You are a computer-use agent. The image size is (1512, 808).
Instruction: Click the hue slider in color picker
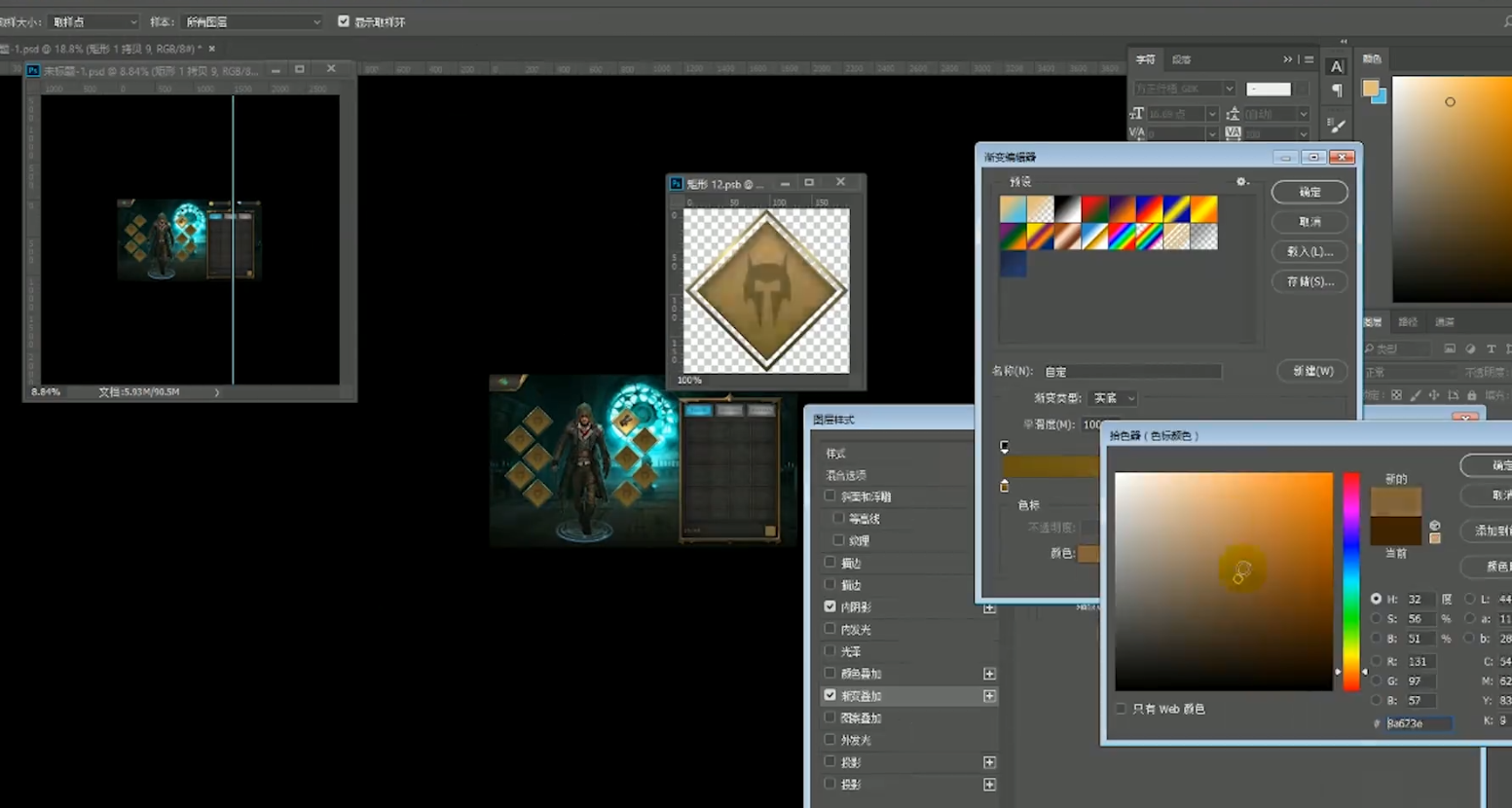(x=1351, y=581)
